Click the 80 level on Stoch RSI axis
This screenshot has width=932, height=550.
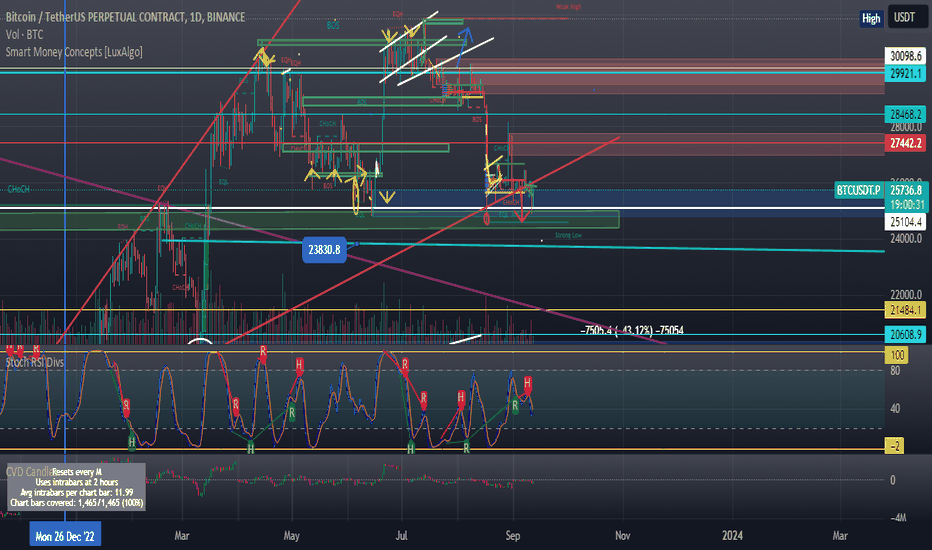[895, 370]
